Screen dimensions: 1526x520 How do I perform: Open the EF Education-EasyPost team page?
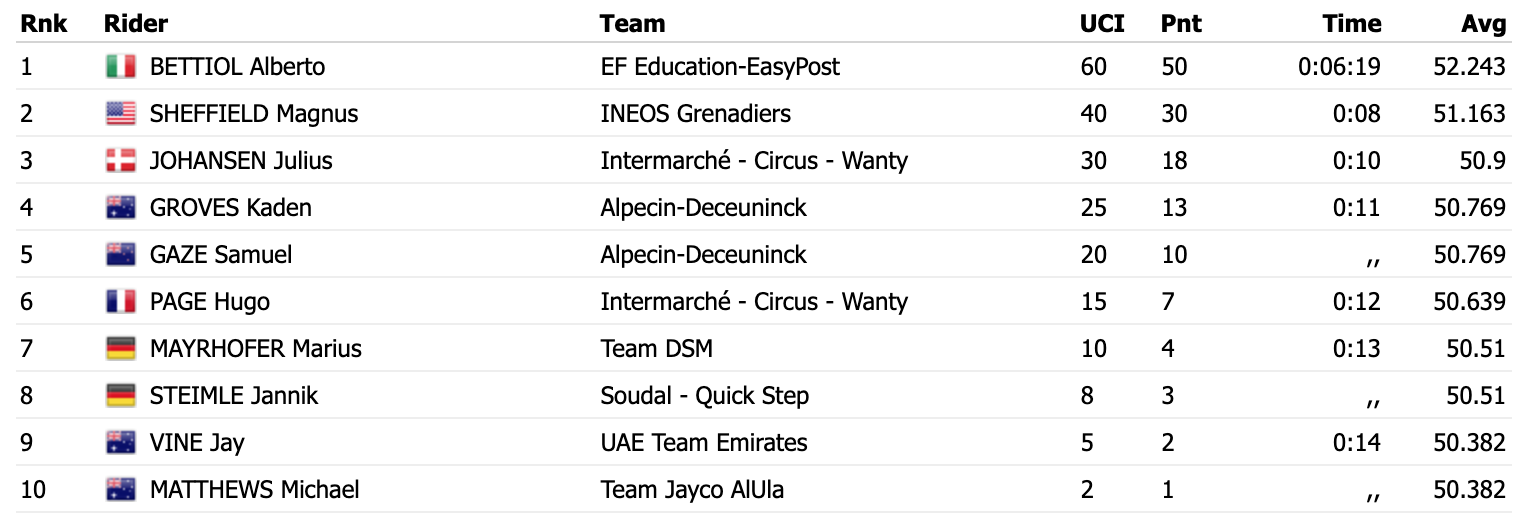point(720,67)
